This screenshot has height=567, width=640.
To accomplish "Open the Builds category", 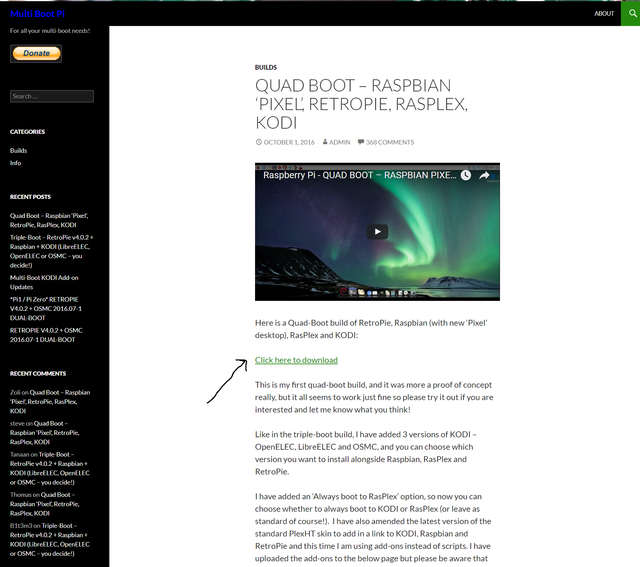I will coord(18,151).
